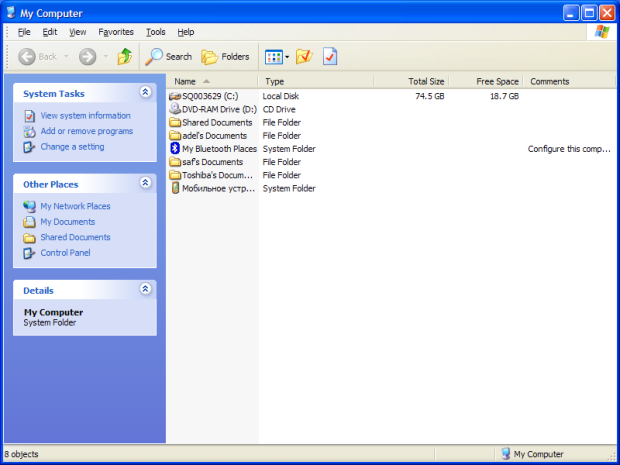Open the View menu
The width and height of the screenshot is (620, 465).
(x=78, y=32)
